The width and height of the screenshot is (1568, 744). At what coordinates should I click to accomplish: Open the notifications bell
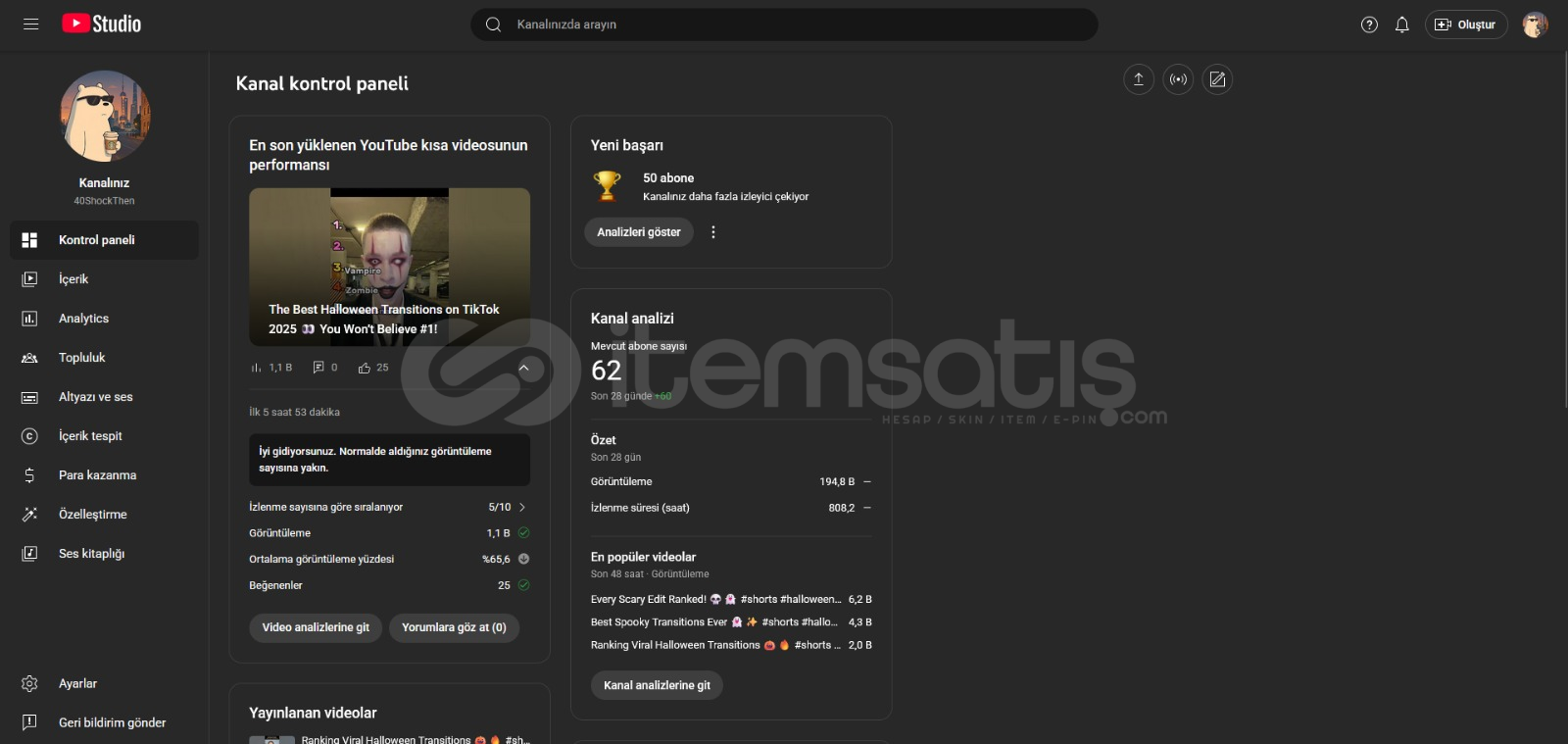tap(1401, 25)
